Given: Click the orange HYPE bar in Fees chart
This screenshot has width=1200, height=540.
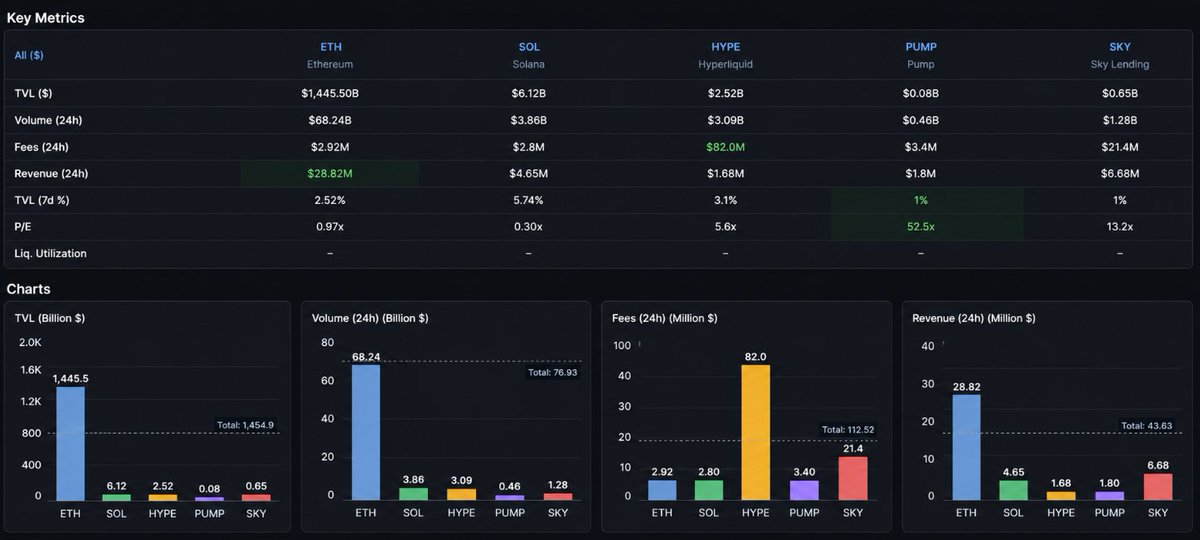Looking at the screenshot, I should click(756, 432).
